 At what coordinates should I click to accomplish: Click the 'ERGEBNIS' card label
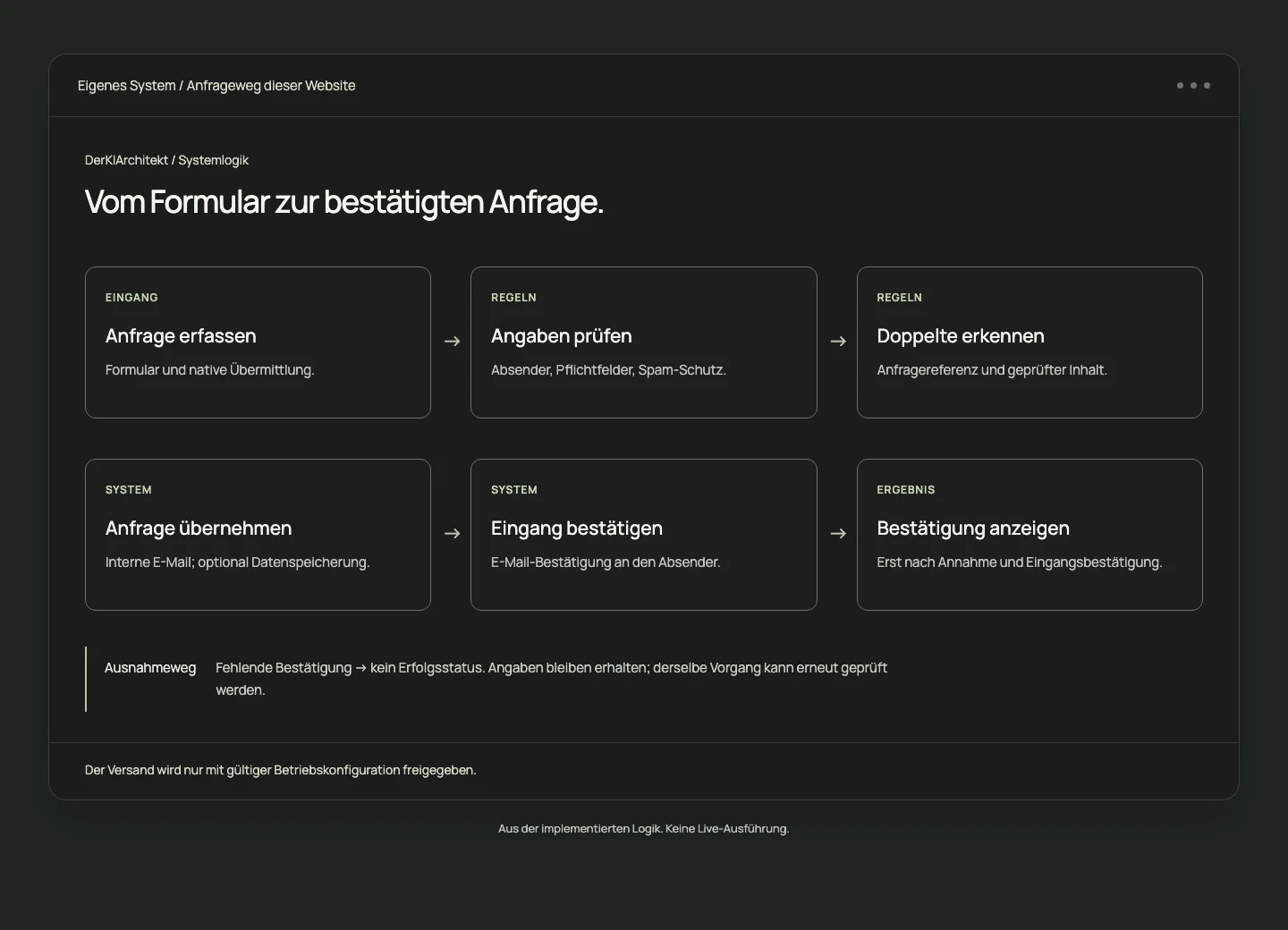pos(906,490)
